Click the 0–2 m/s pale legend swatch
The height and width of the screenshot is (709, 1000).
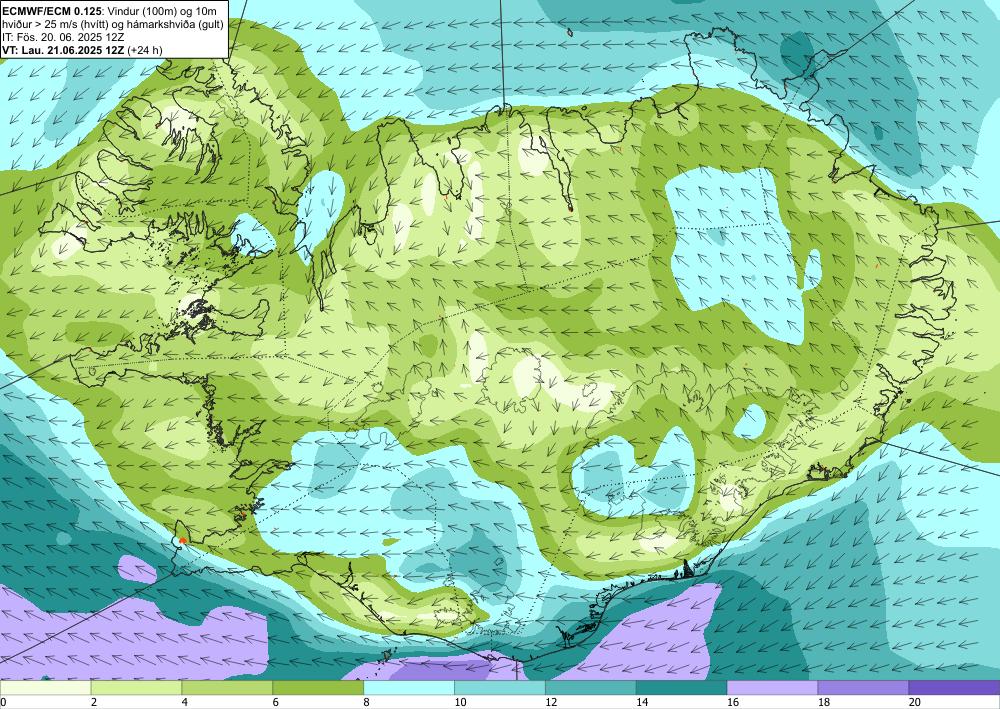(x=45, y=688)
